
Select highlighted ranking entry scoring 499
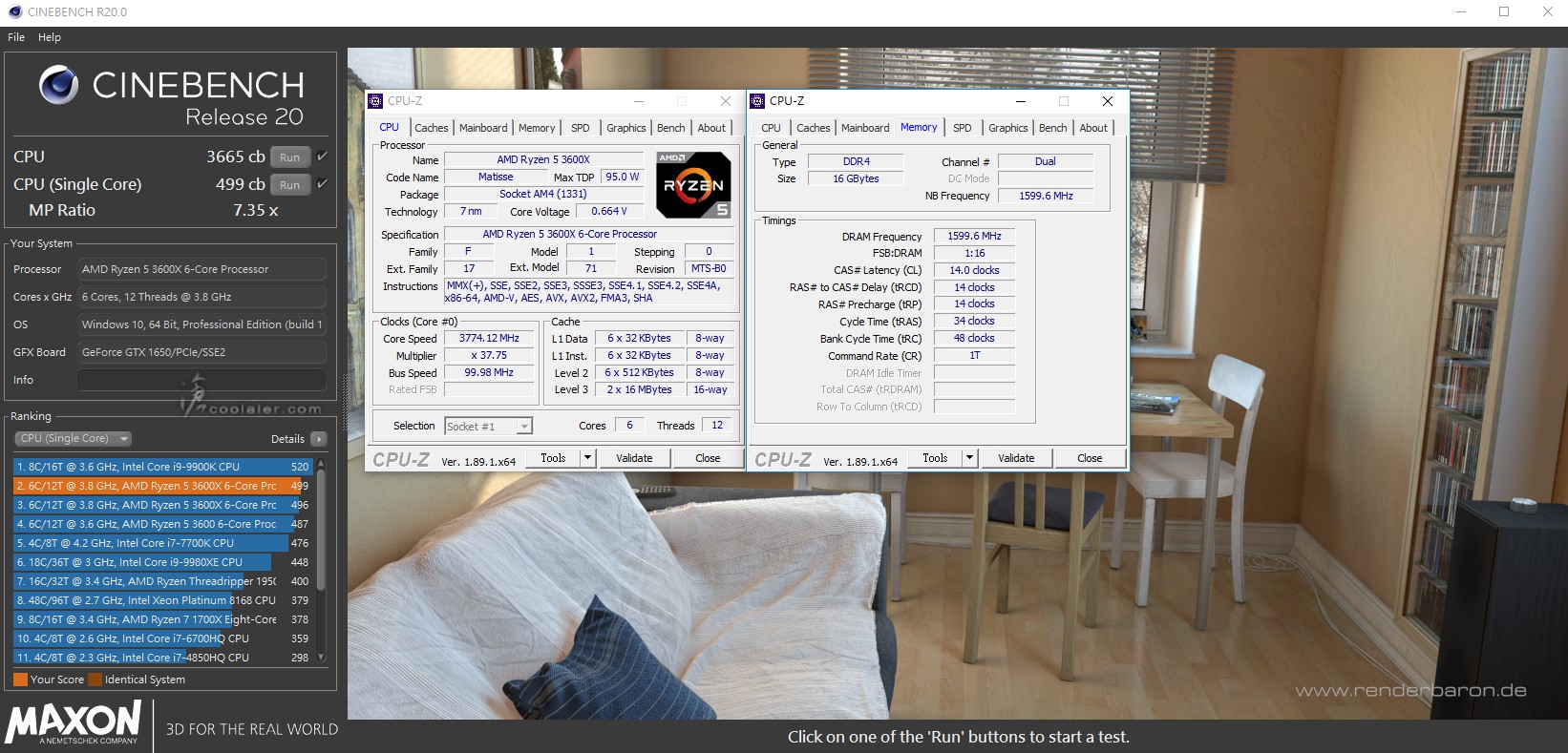pyautogui.click(x=163, y=486)
